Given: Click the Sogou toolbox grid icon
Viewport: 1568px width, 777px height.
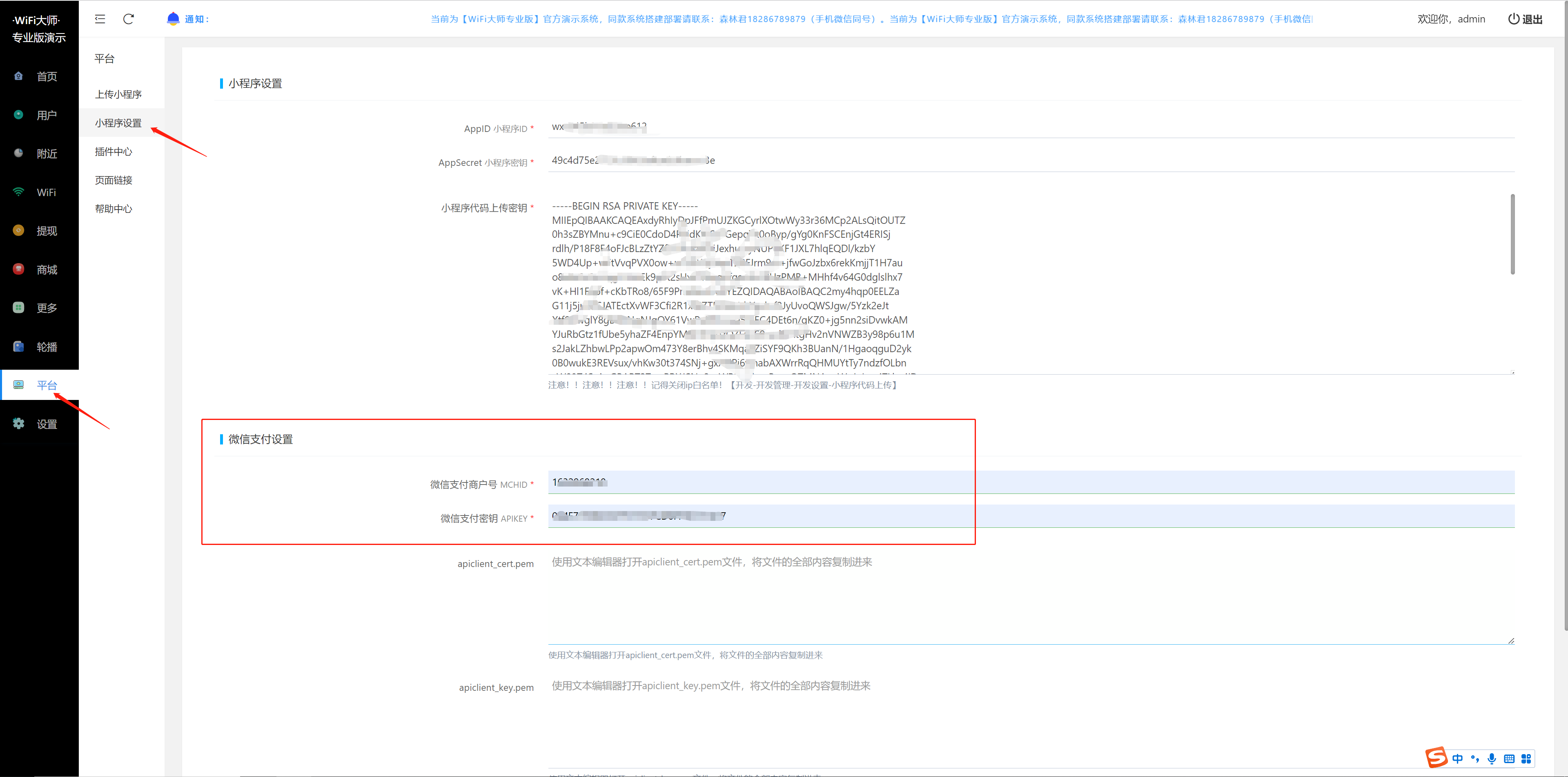Looking at the screenshot, I should pyautogui.click(x=1526, y=759).
